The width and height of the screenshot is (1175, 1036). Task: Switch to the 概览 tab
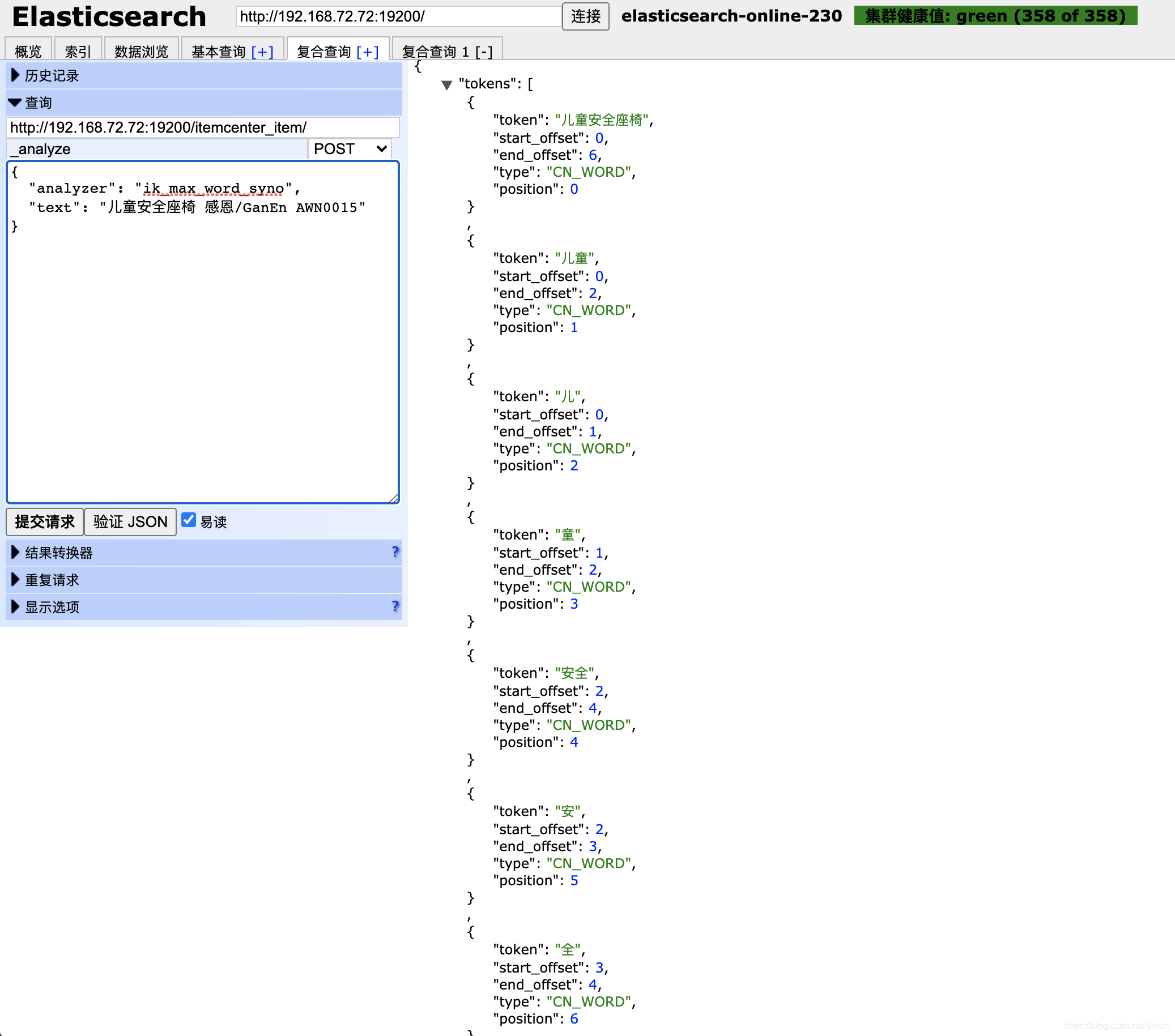click(x=28, y=52)
